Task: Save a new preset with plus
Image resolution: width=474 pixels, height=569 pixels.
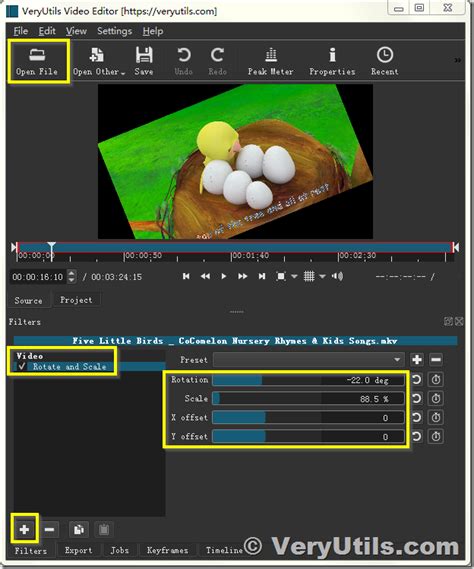Action: [x=417, y=360]
